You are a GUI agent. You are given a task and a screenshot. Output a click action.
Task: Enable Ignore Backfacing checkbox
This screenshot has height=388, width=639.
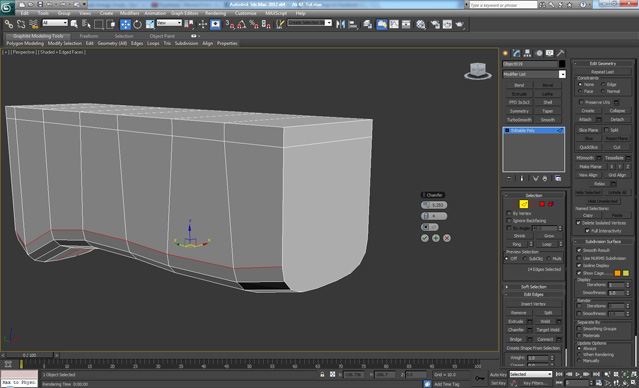click(x=509, y=220)
